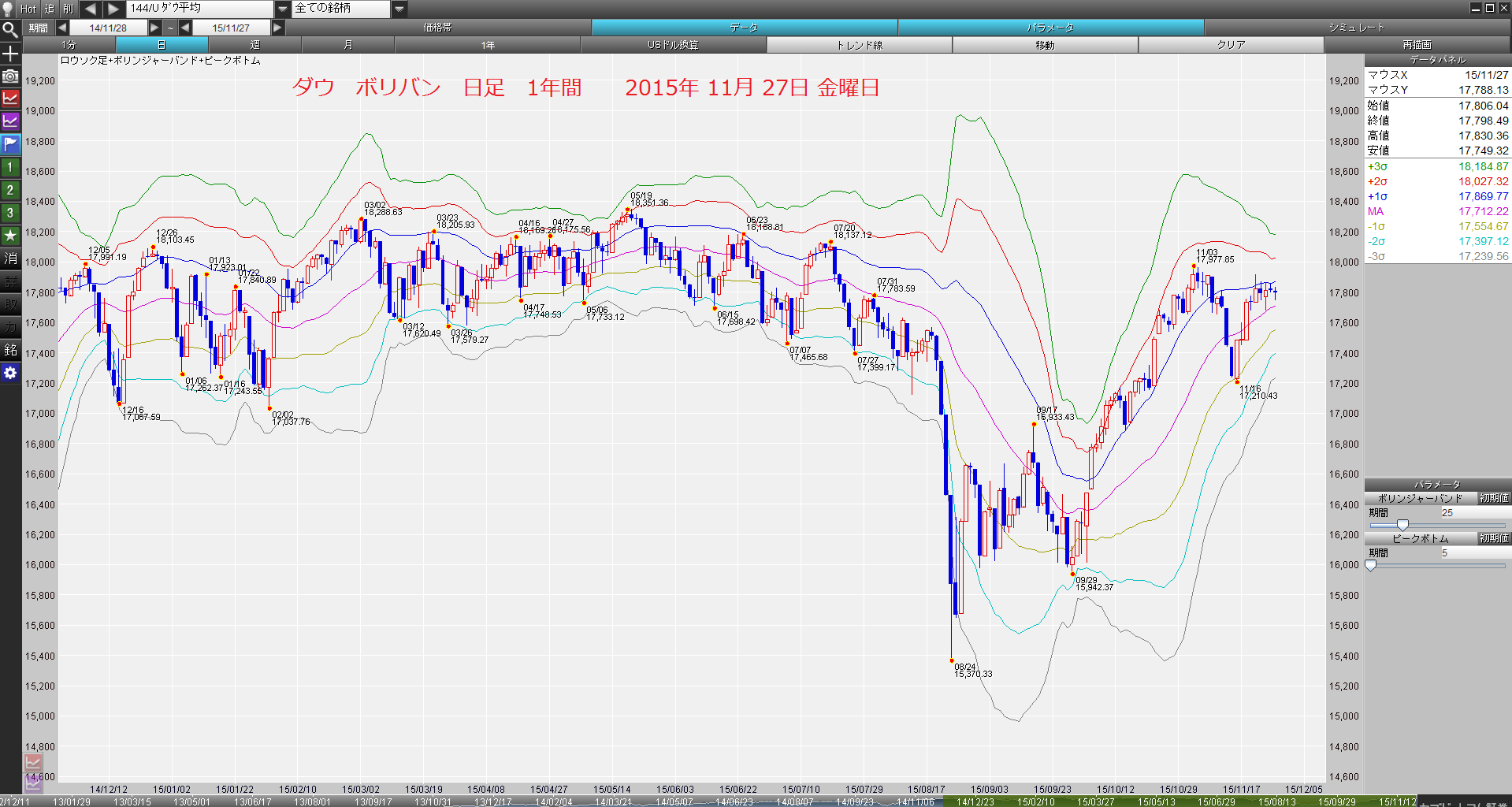Click the symbol field 144/U ダウ平均
The height and width of the screenshot is (807, 1512).
(200, 9)
